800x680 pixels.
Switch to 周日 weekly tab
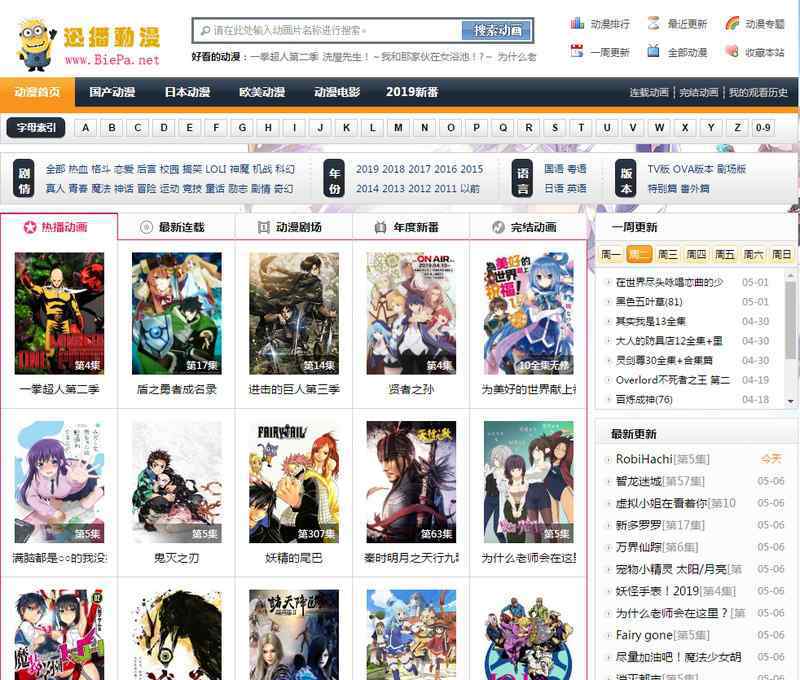pos(782,254)
